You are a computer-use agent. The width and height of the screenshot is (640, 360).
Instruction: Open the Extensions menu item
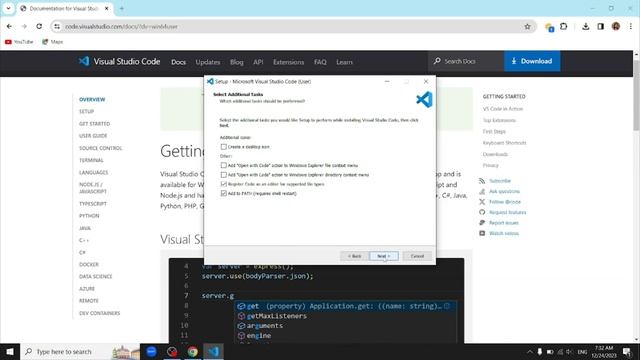[289, 62]
